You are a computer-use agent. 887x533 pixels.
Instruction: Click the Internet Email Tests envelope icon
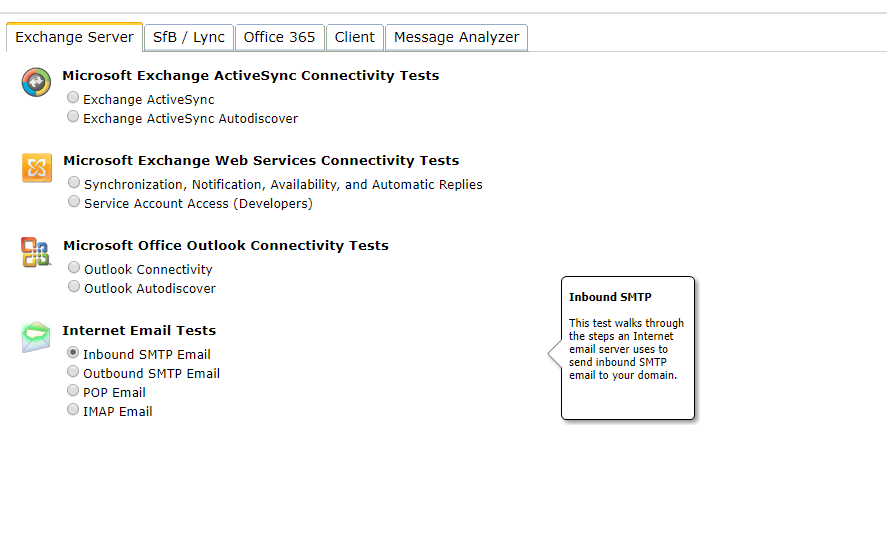click(x=36, y=337)
